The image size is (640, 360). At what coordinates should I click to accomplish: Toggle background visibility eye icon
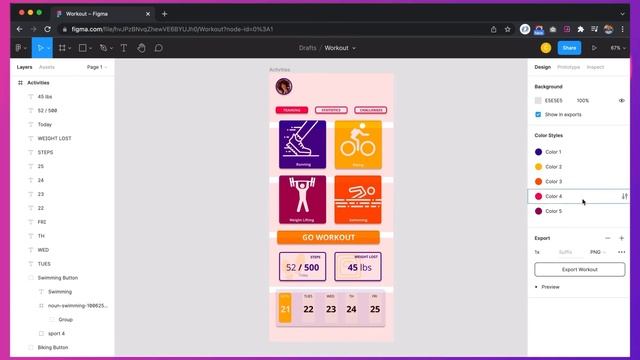point(622,100)
